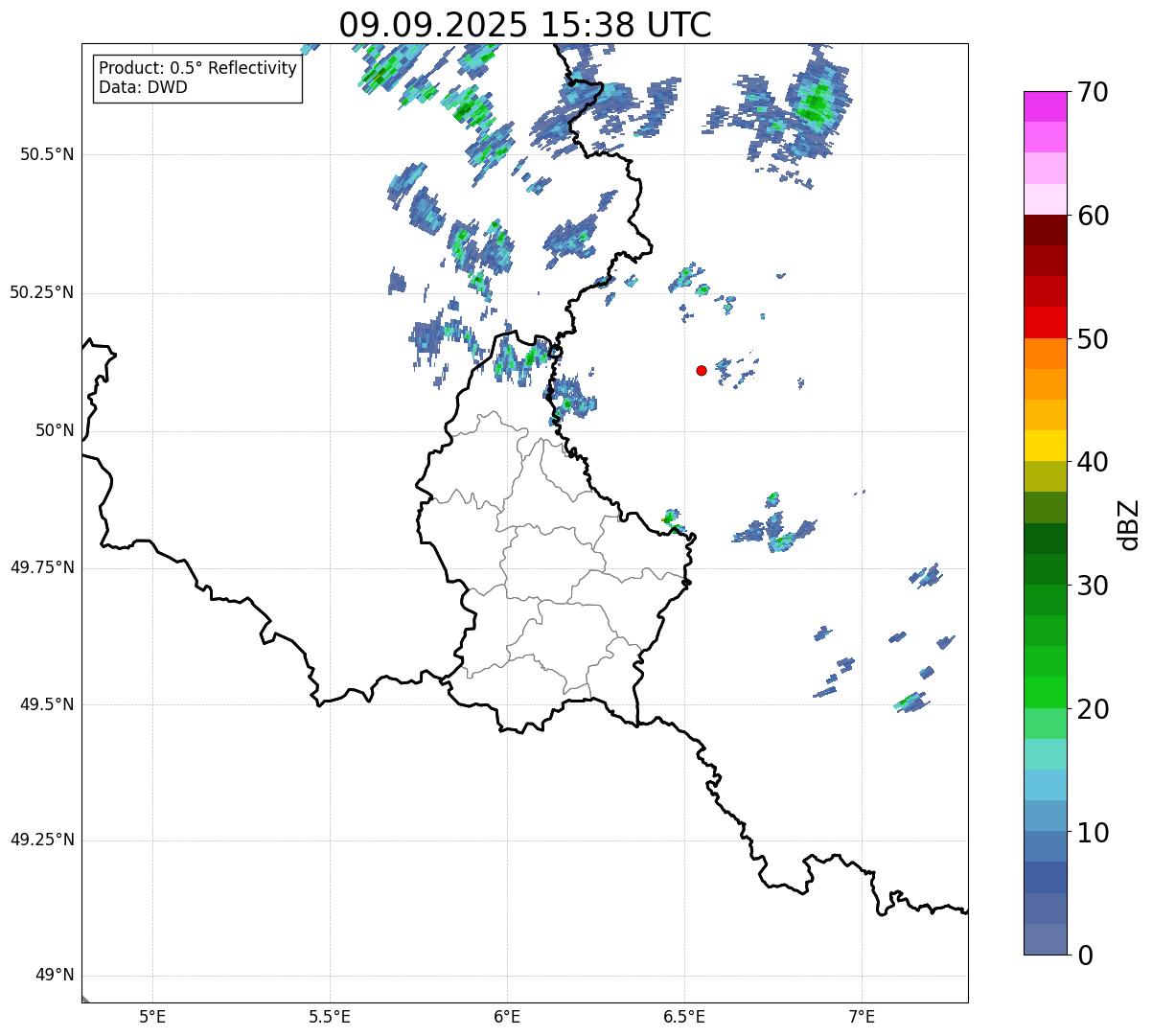
Task: Click the title "09.09.2025 15:38 UTC"
Action: click(x=525, y=25)
